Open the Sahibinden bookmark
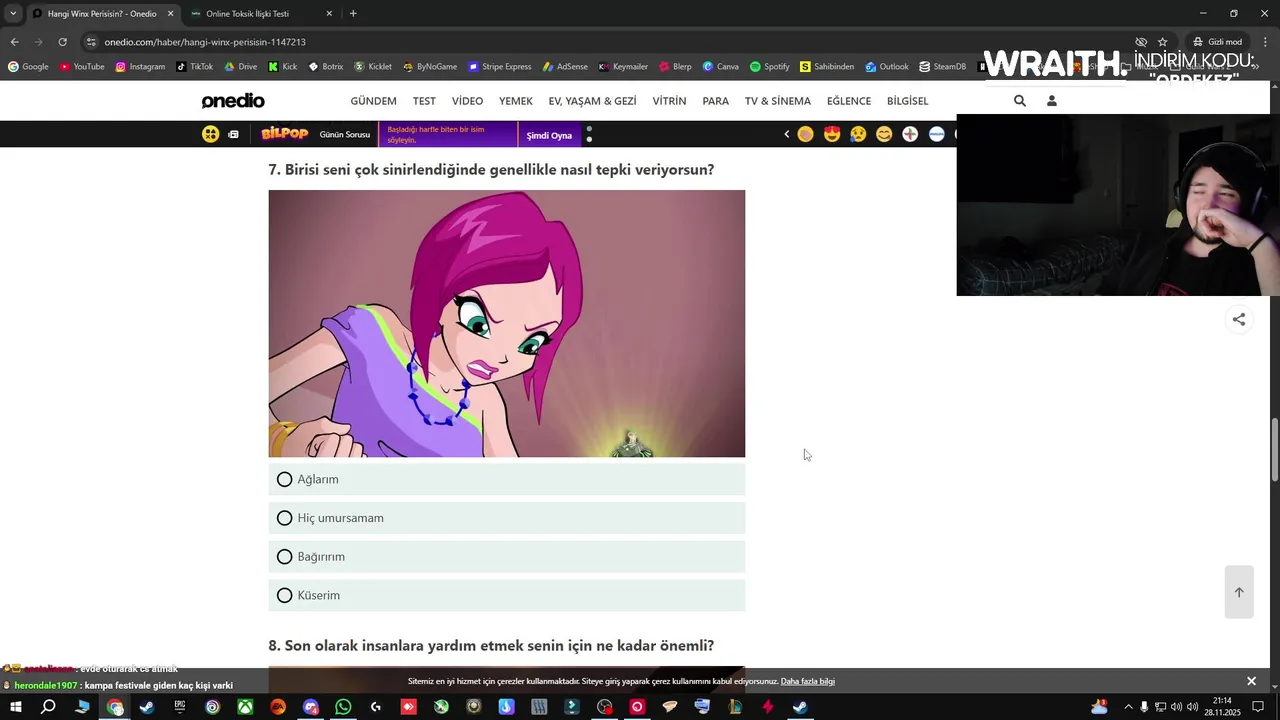This screenshot has width=1280, height=720. click(827, 67)
